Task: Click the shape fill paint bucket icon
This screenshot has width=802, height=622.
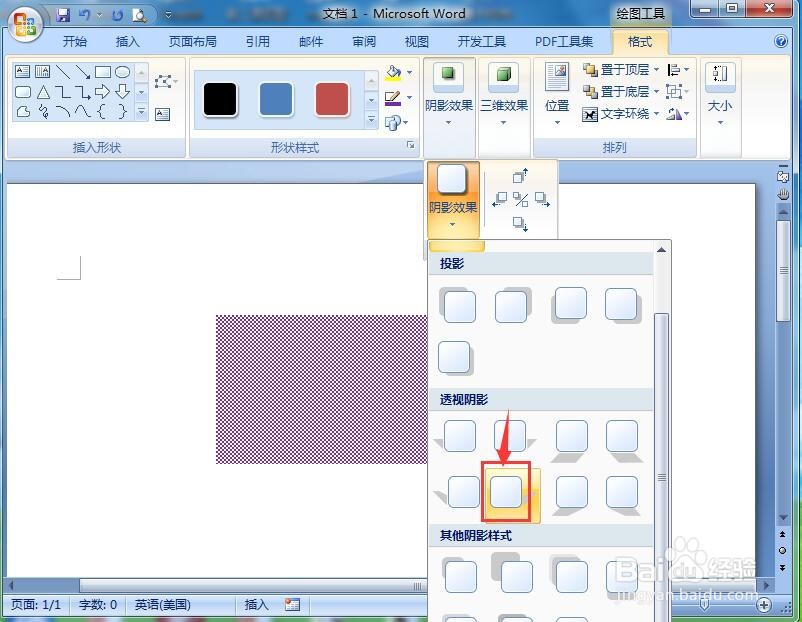Action: [393, 73]
